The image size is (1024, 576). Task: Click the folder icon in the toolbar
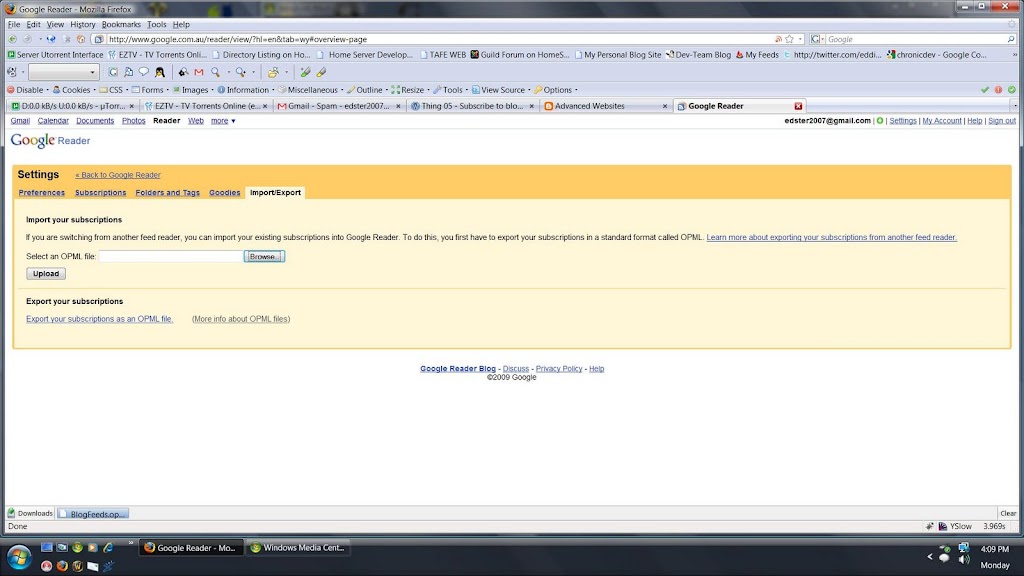[273, 72]
